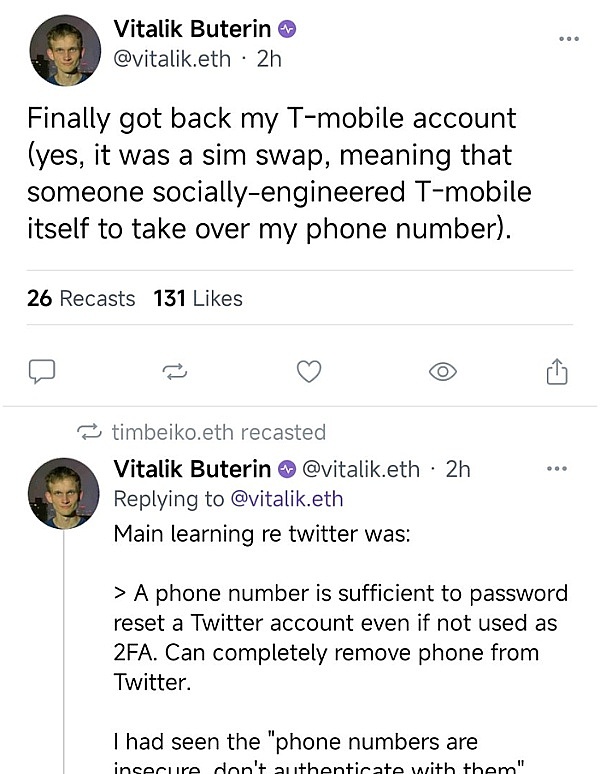
Task: Open the avatar on the reply post
Action: [x=64, y=493]
